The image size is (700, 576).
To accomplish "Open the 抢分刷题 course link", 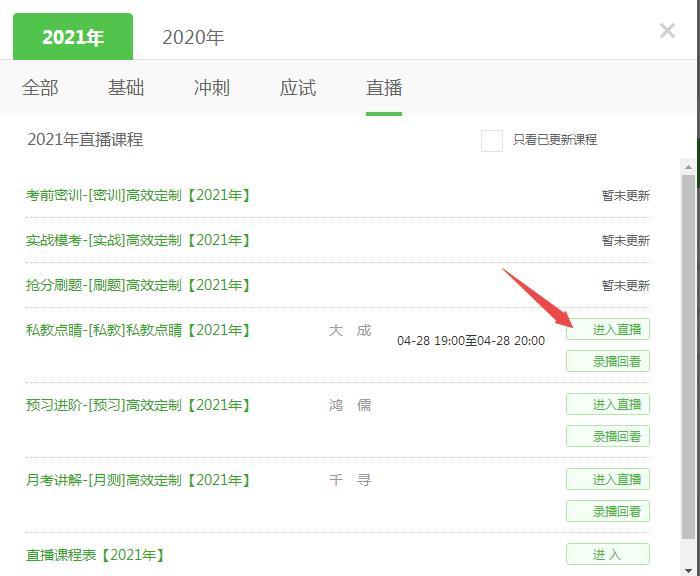I will pyautogui.click(x=138, y=285).
